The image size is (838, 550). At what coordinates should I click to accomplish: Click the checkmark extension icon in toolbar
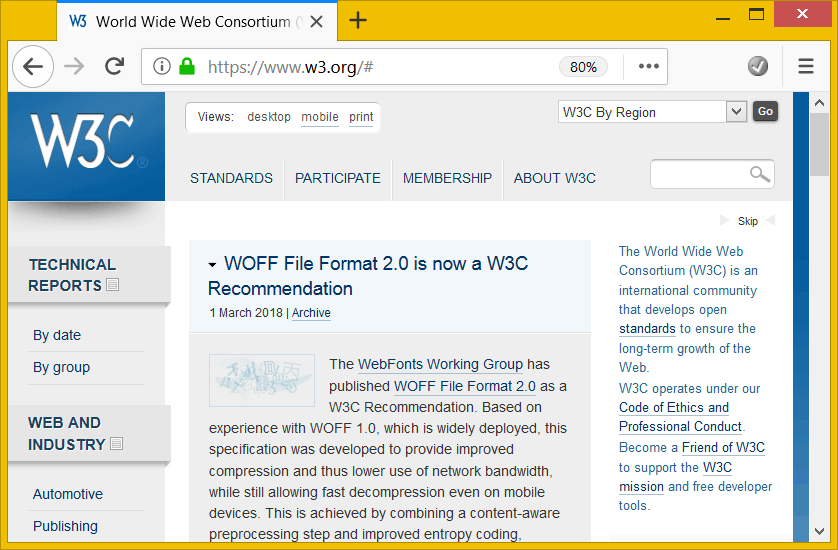click(x=758, y=67)
